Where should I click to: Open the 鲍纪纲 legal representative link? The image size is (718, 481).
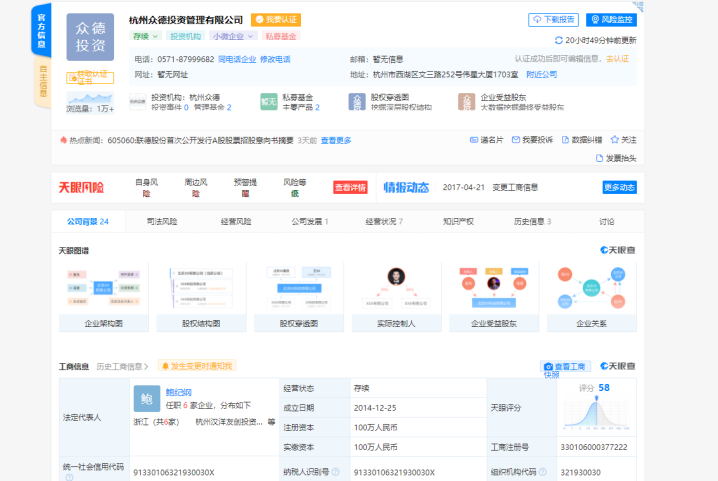179,393
